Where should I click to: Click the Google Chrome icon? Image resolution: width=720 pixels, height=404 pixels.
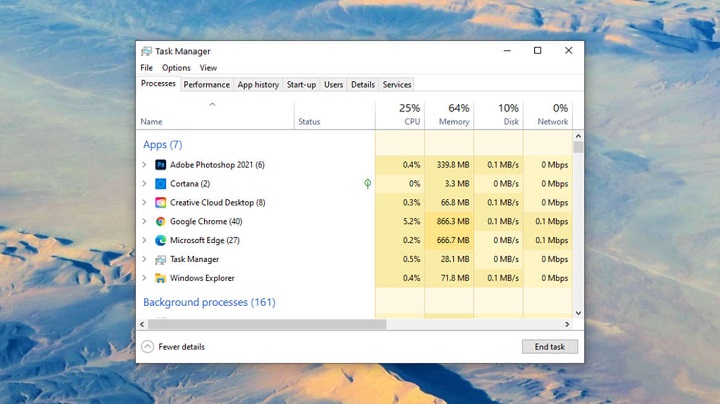tap(160, 222)
